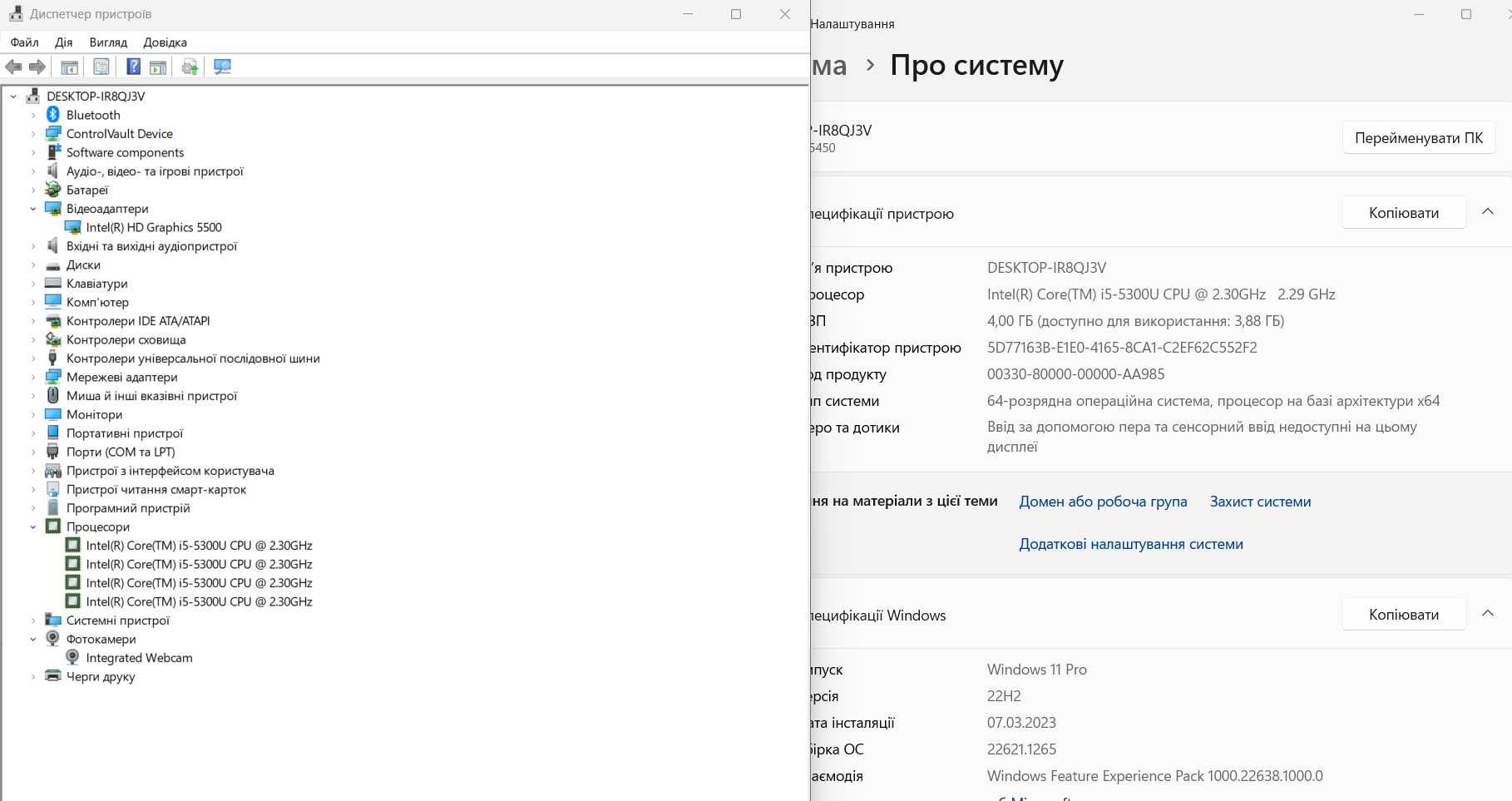Expand the Диски node
Image resolution: width=1512 pixels, height=801 pixels.
[33, 265]
